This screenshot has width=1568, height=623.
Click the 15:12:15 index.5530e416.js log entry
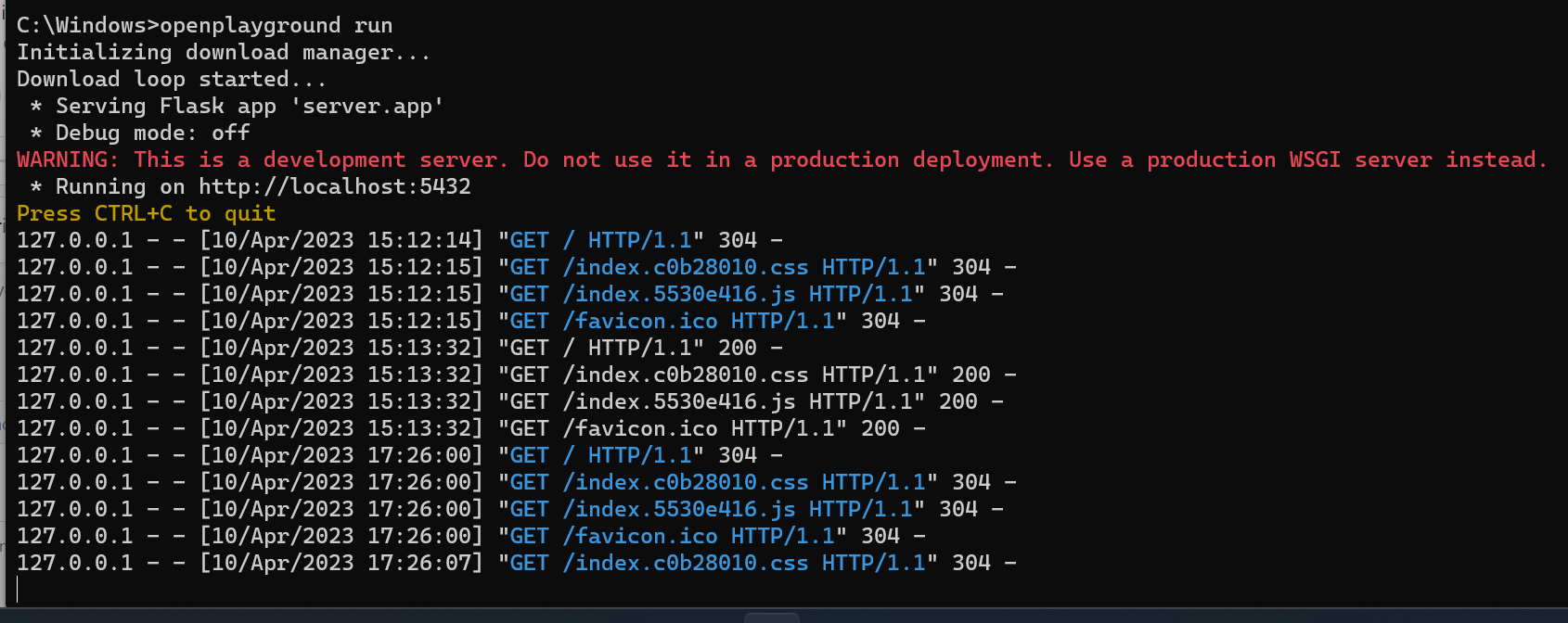point(510,294)
